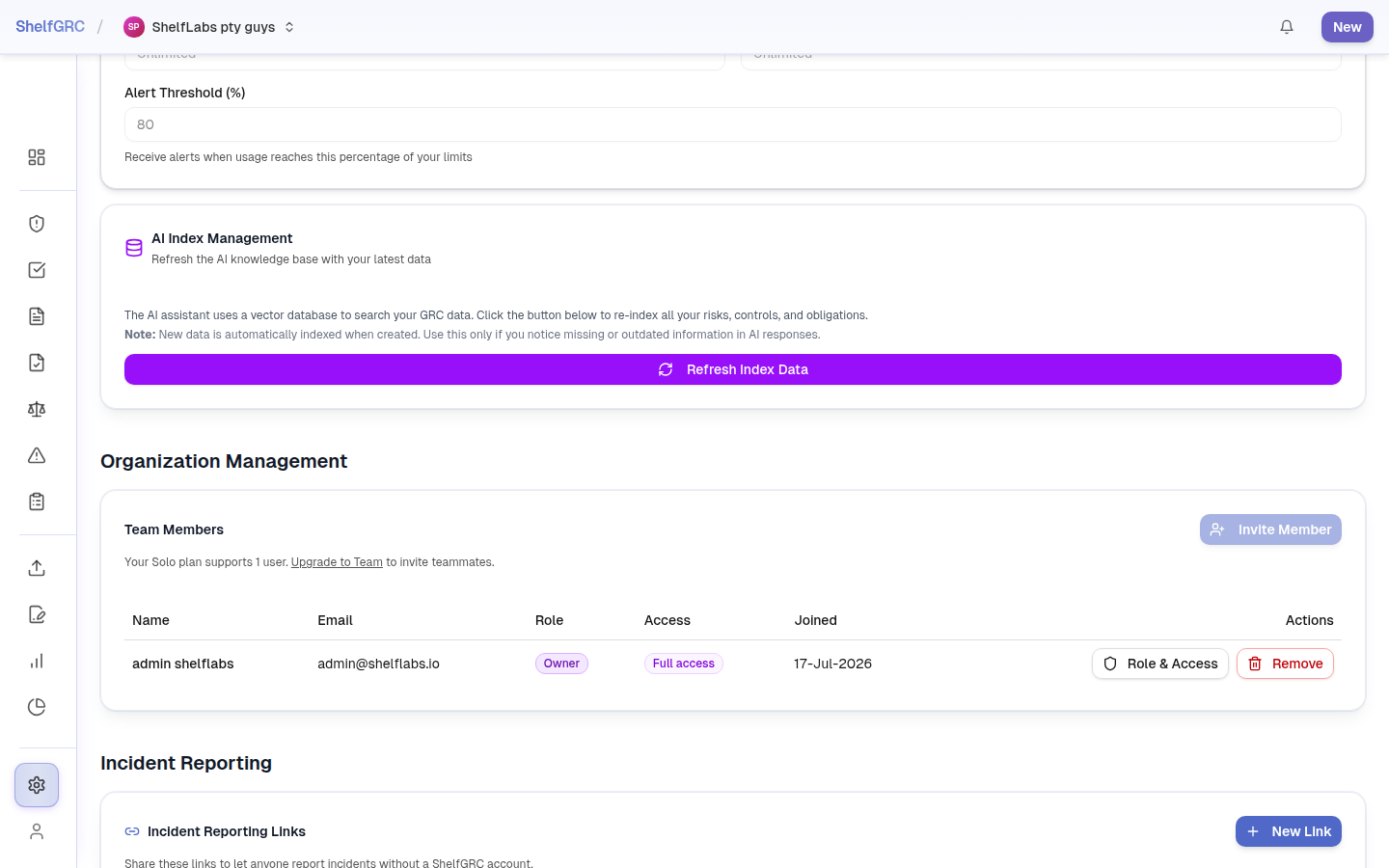Open the clipboard list icon in sidebar
Screen dimensions: 1389x868
pos(37,502)
